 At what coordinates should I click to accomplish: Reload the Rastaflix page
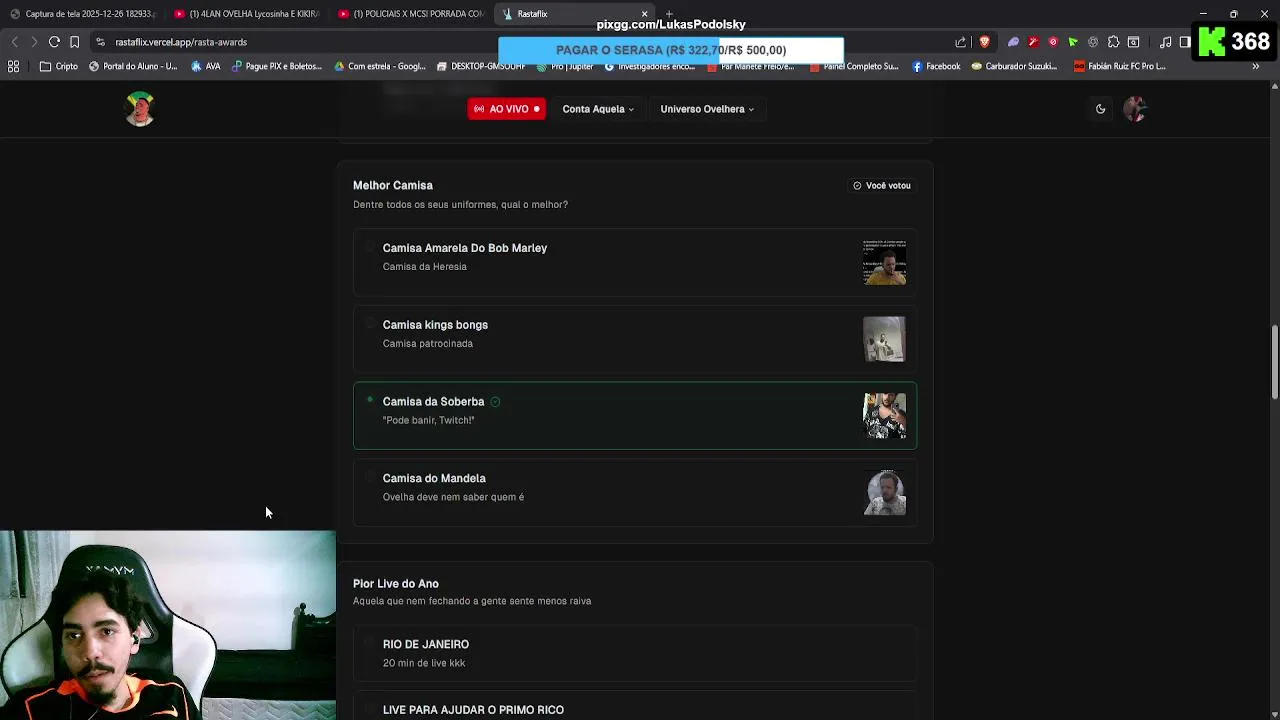coord(54,42)
